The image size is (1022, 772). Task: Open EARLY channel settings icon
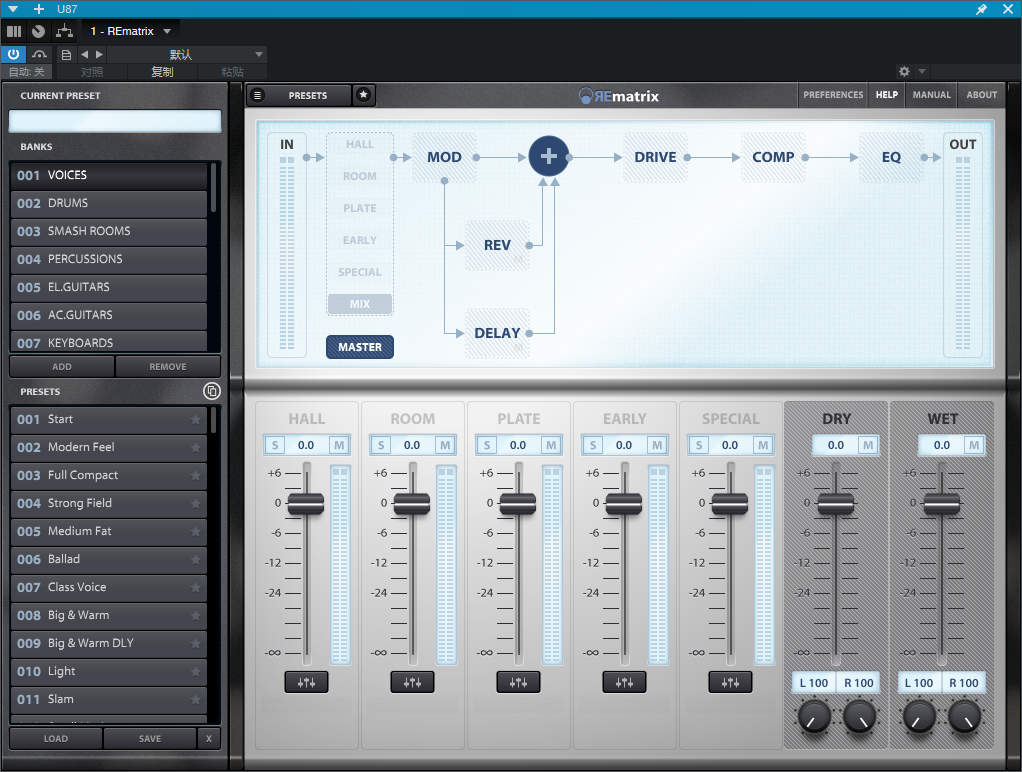point(624,682)
